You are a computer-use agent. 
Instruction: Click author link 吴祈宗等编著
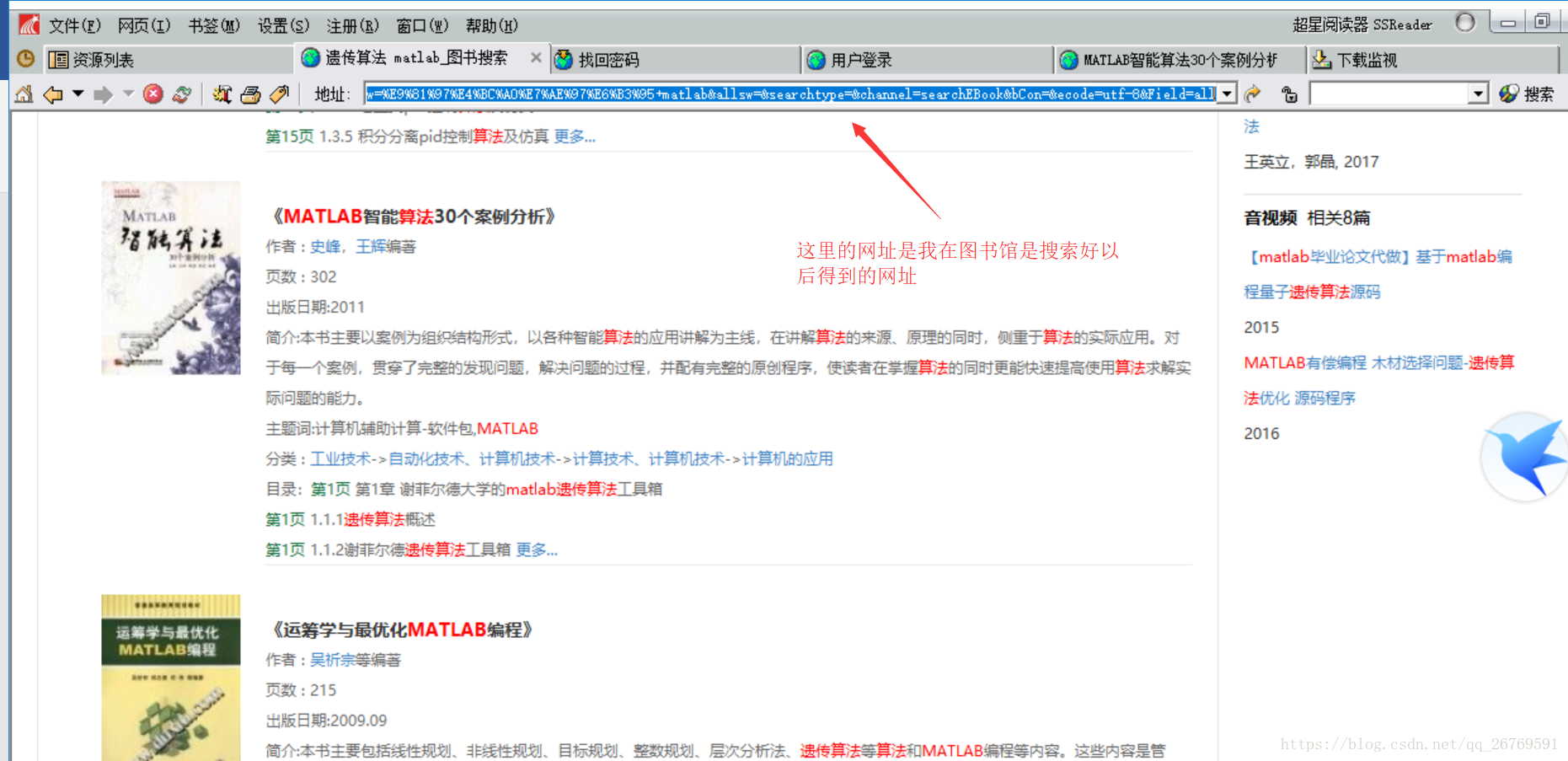click(x=356, y=659)
